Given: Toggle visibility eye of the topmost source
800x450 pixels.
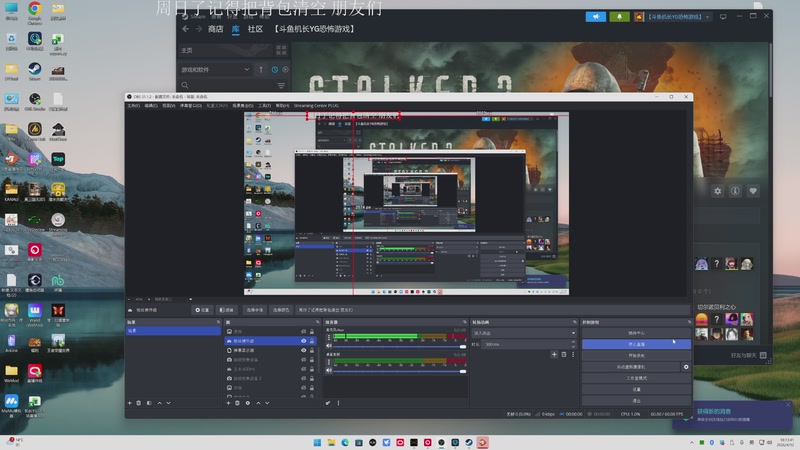Looking at the screenshot, I should point(304,332).
